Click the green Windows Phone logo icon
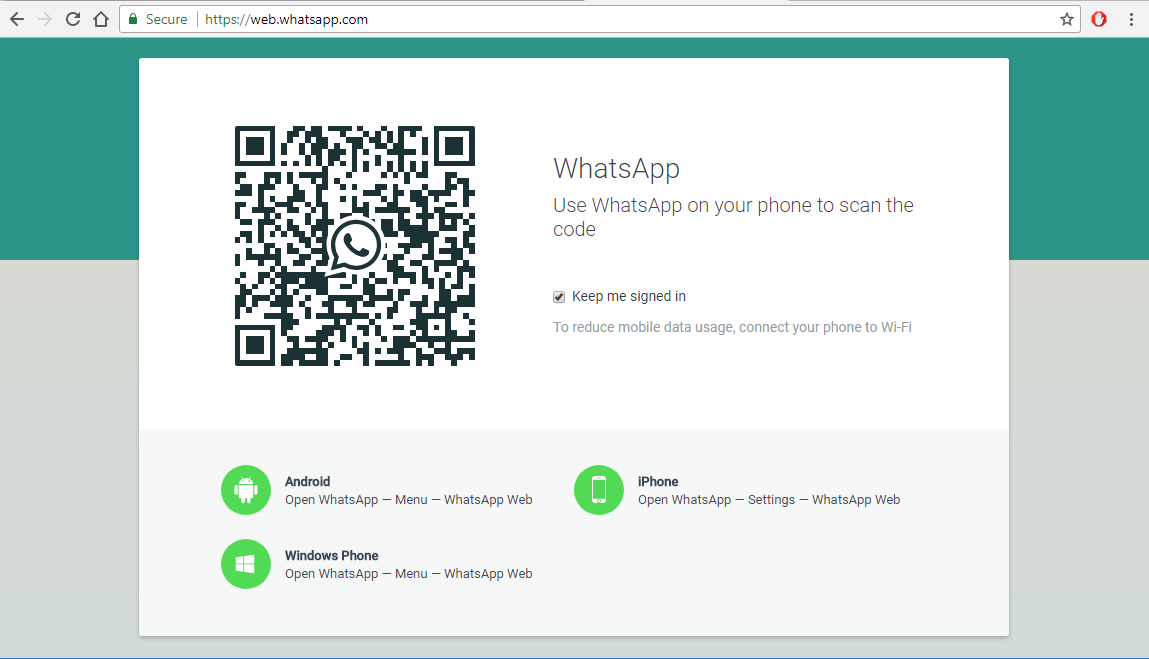1149x659 pixels. pos(246,564)
